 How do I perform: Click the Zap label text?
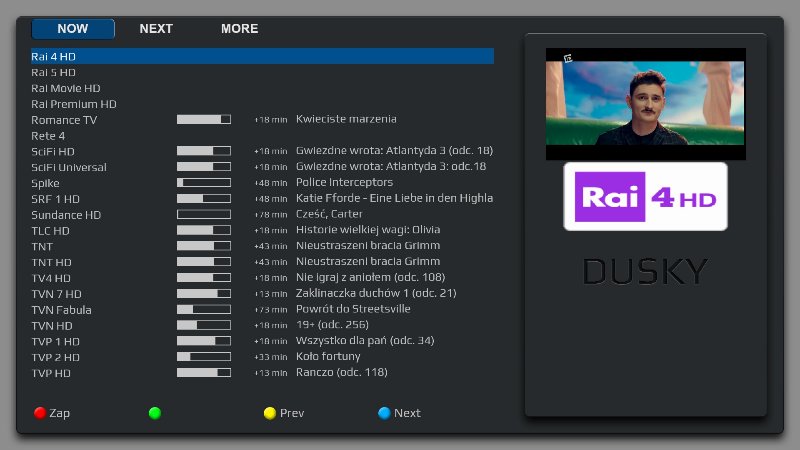[60, 413]
